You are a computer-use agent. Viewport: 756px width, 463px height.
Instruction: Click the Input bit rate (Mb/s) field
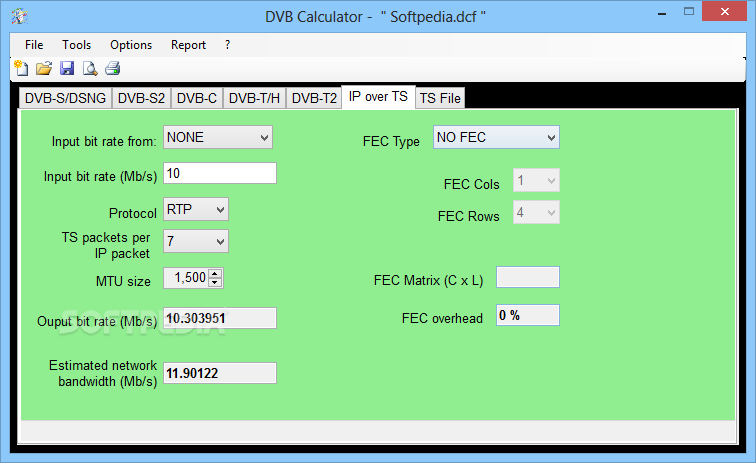(220, 173)
